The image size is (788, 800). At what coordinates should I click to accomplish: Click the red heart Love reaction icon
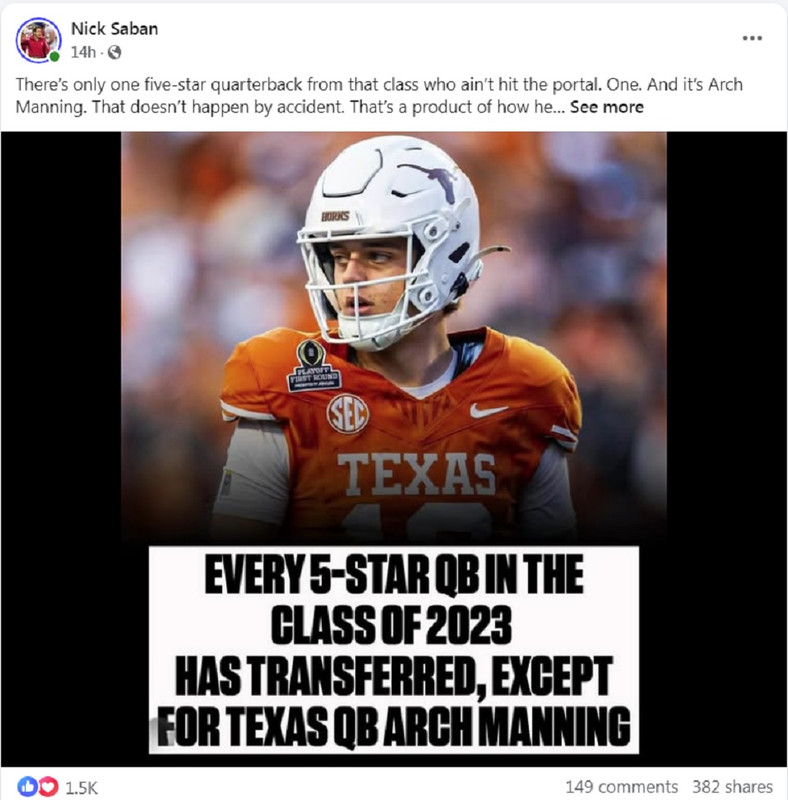click(49, 786)
